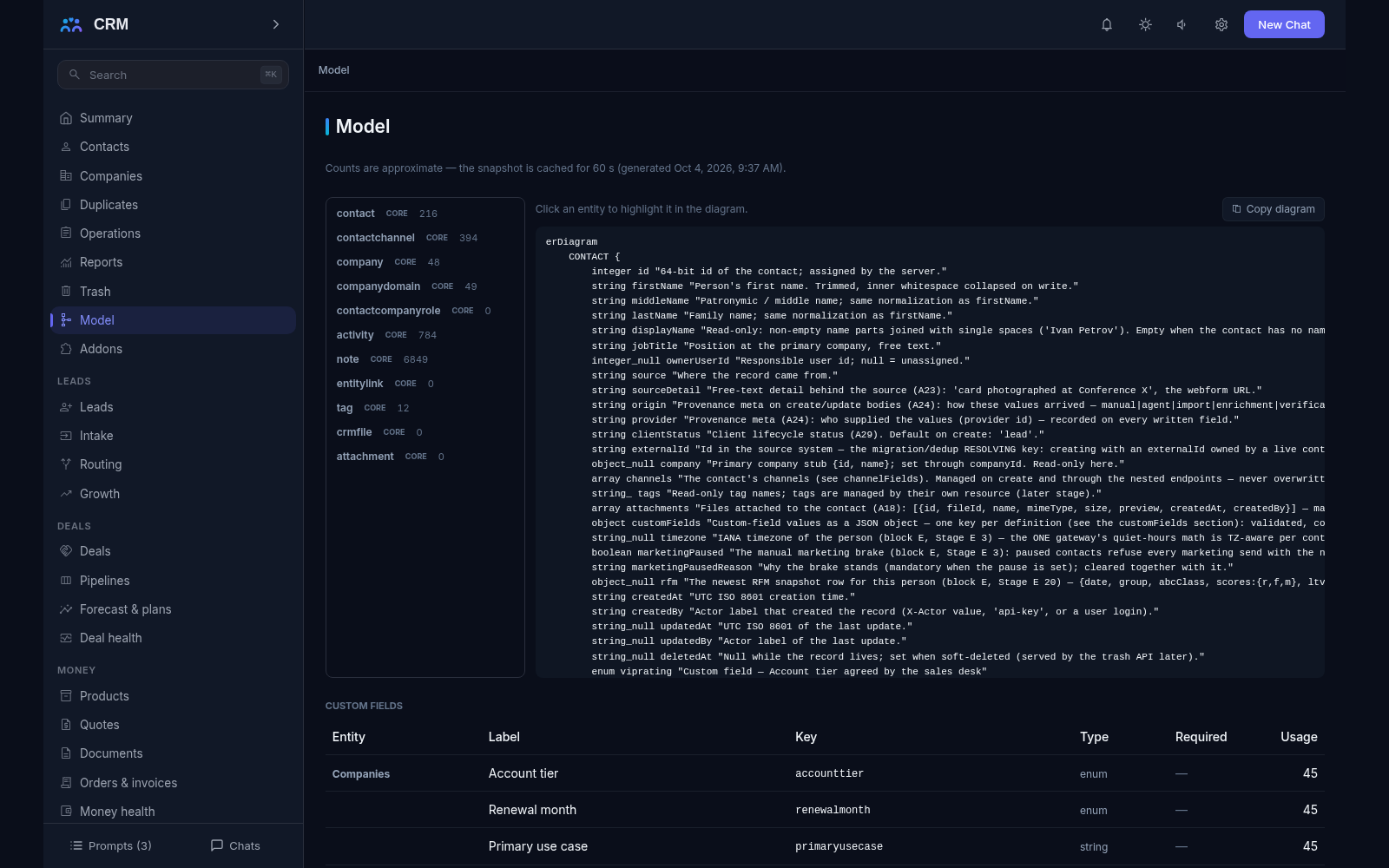Click Entity column header
The width and height of the screenshot is (1389, 868).
pyautogui.click(x=349, y=737)
